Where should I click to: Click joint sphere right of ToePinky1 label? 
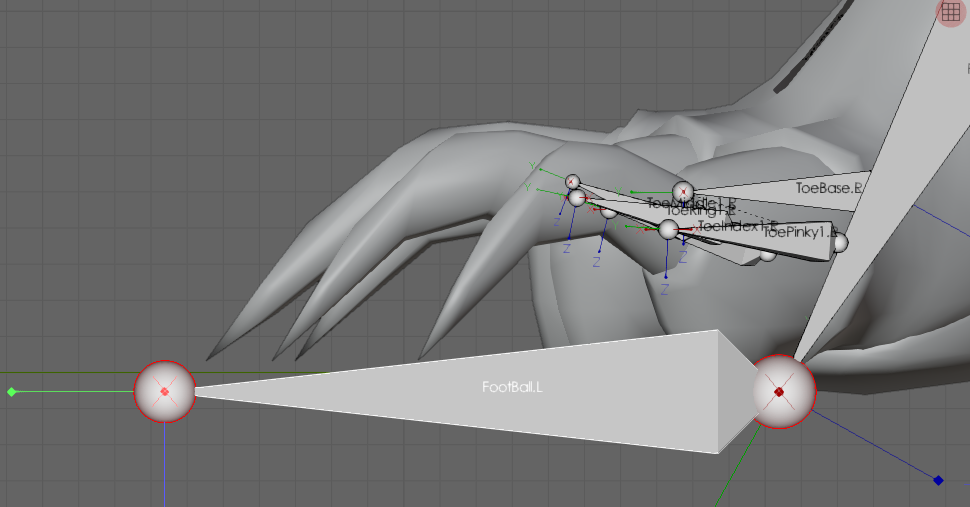pyautogui.click(x=840, y=242)
